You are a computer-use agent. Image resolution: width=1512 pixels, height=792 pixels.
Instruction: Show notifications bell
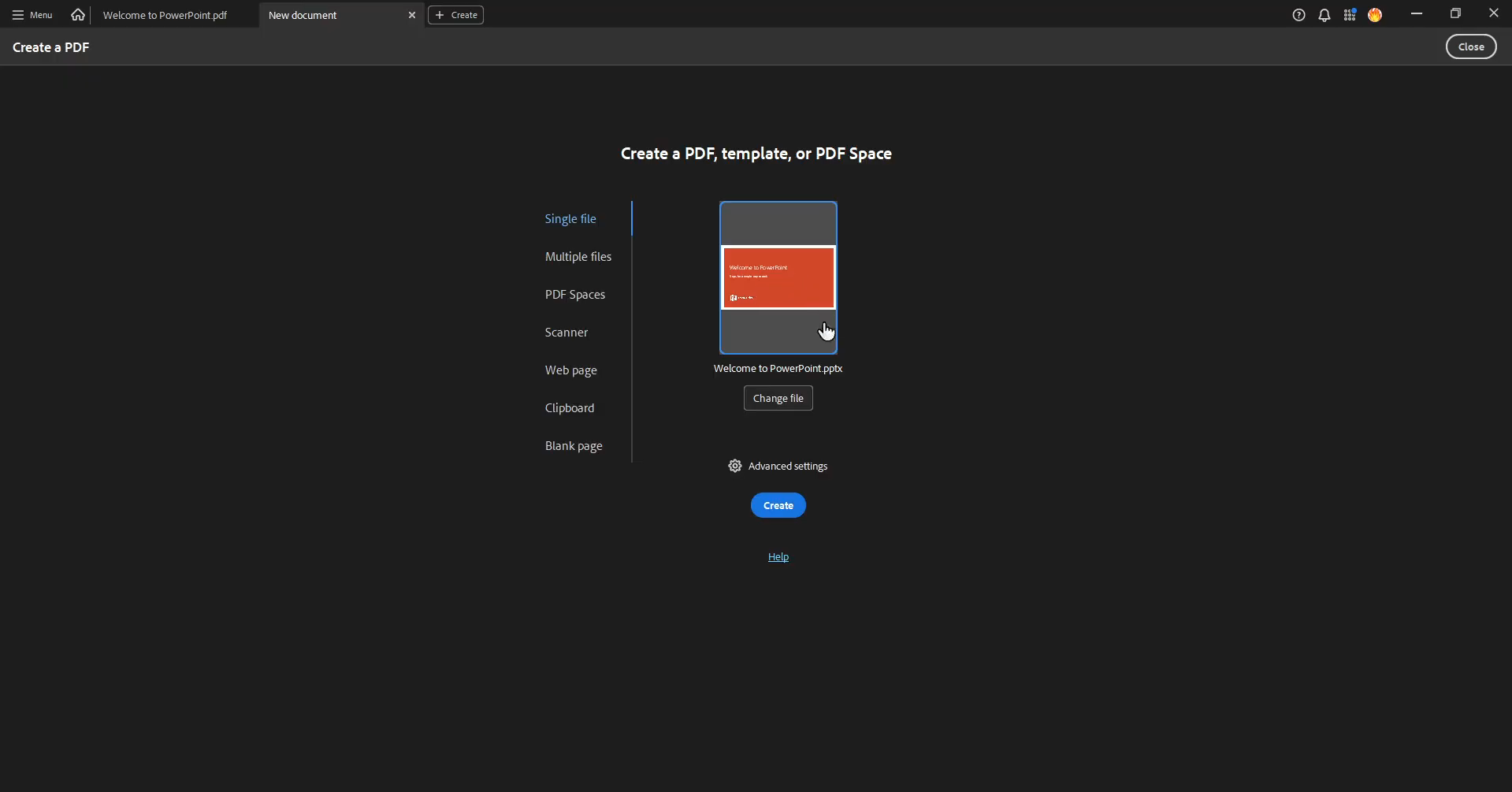(1324, 15)
